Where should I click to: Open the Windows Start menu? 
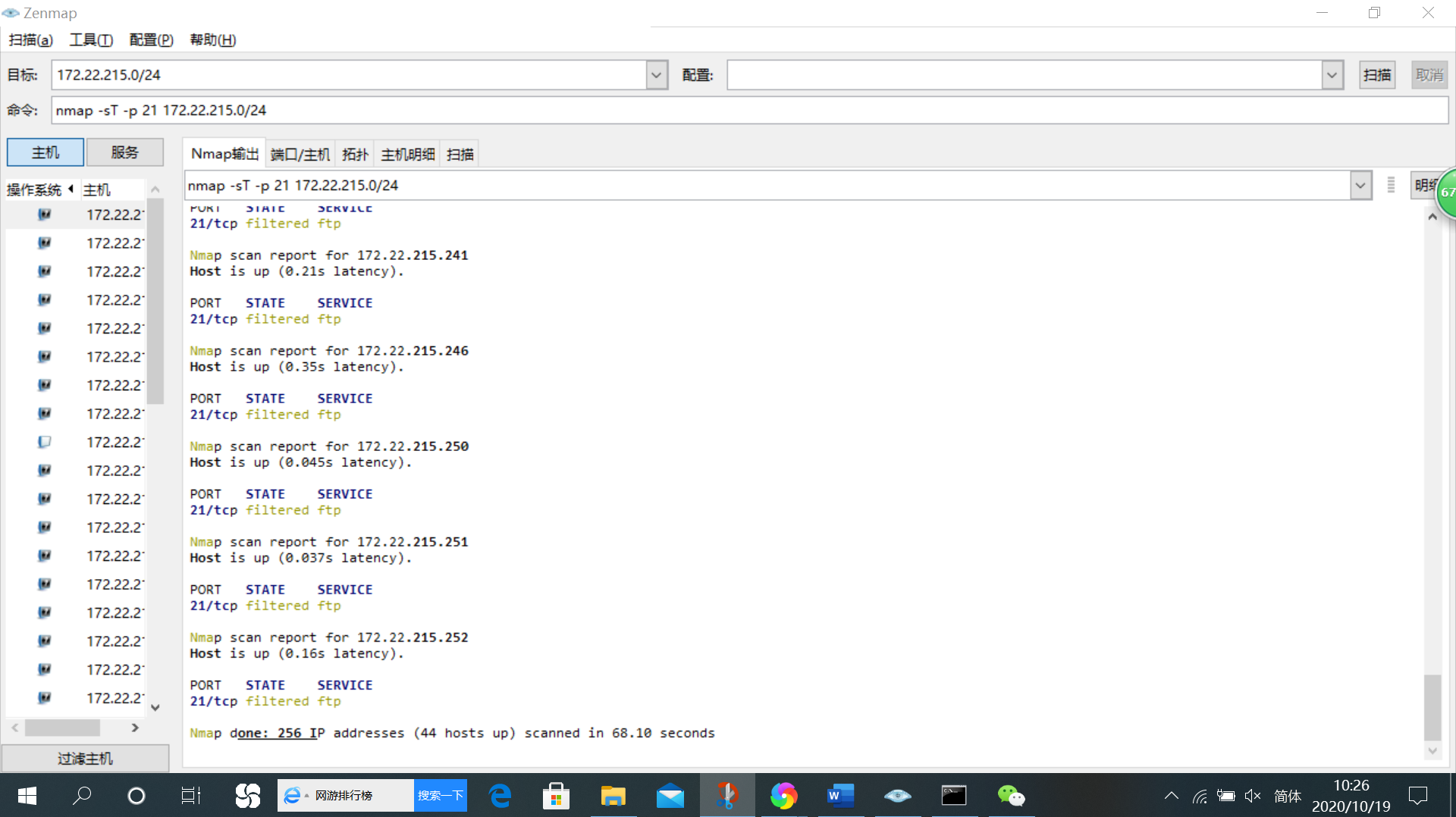tap(27, 796)
